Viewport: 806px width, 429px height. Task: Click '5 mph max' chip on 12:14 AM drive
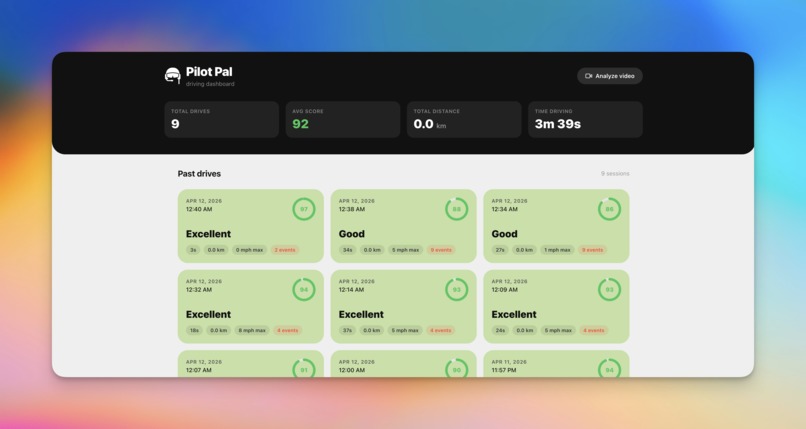pyautogui.click(x=405, y=330)
